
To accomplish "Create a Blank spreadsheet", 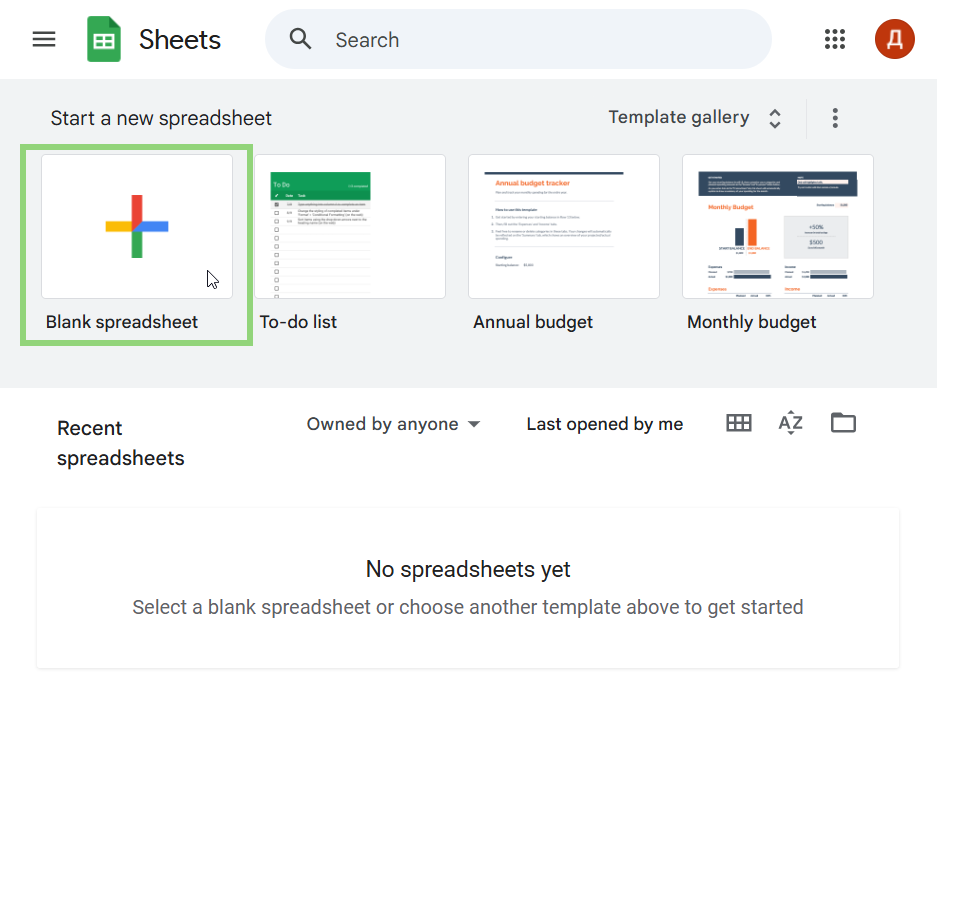I will (137, 226).
